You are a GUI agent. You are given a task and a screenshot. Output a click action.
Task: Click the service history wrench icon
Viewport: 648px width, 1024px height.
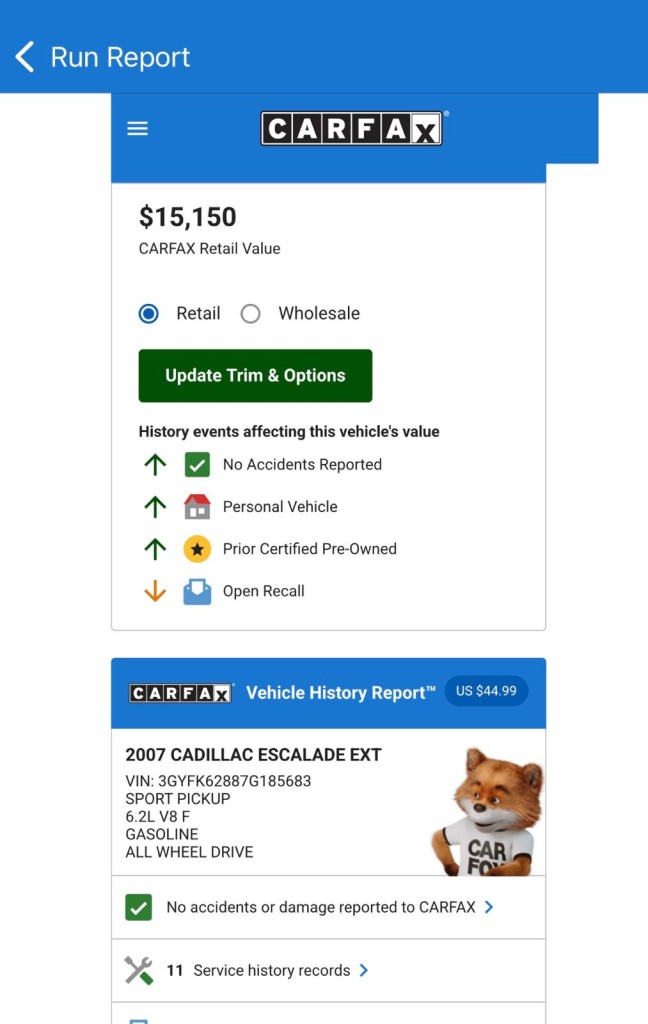(x=138, y=970)
